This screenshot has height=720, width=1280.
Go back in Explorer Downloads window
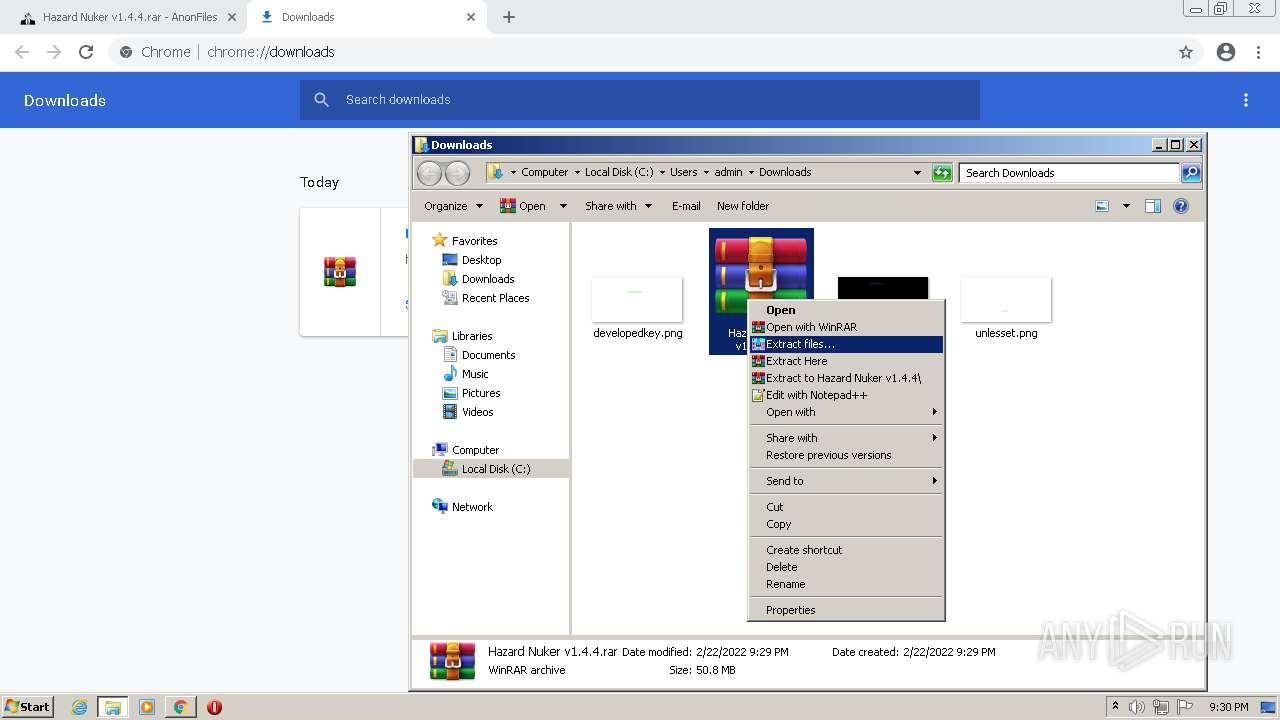coord(429,173)
